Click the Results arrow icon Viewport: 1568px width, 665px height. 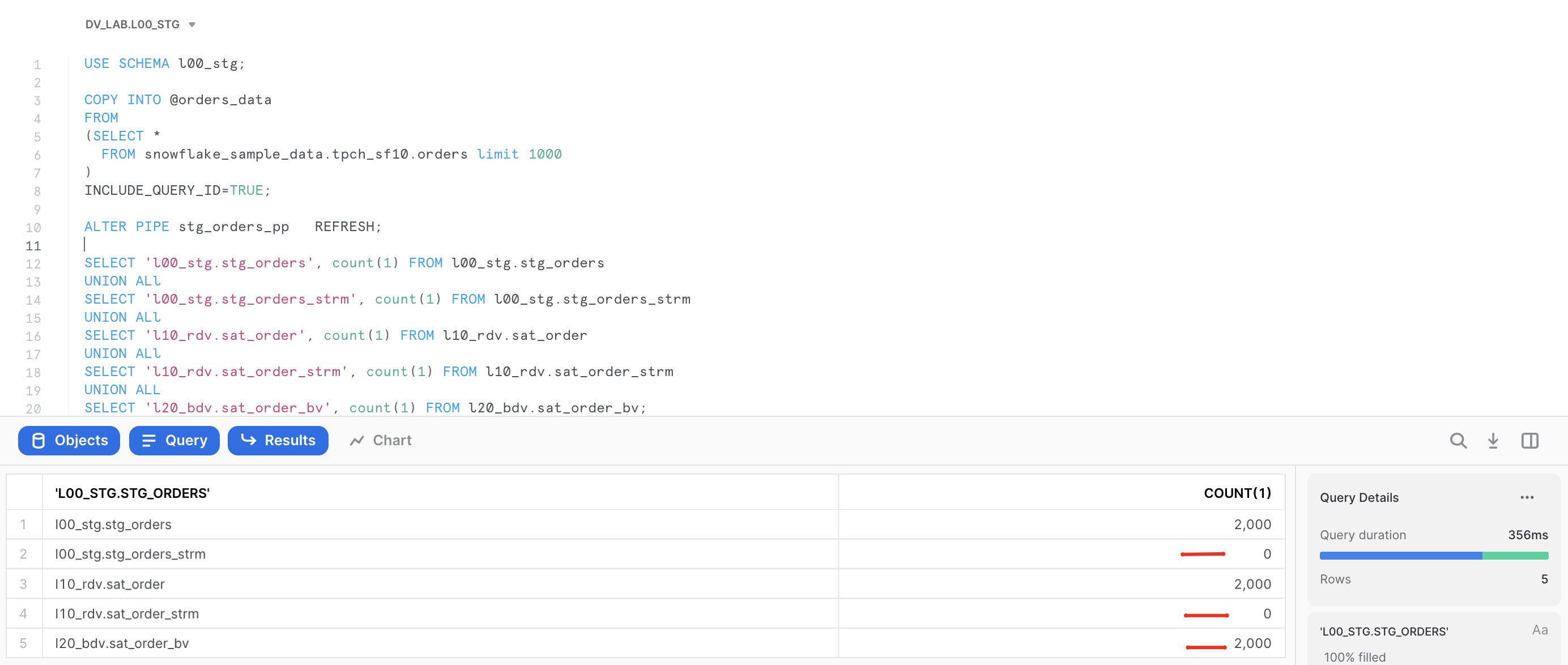click(249, 441)
